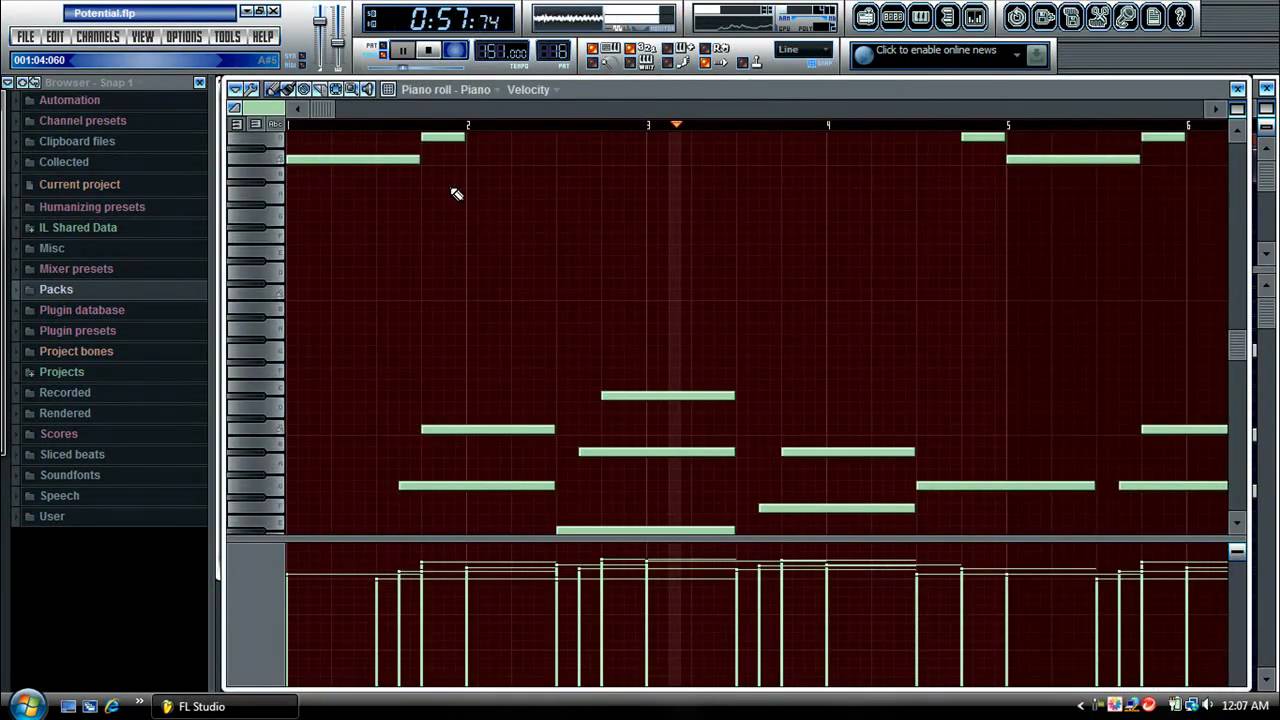
Task: Click the question mark help icon
Action: point(1180,17)
